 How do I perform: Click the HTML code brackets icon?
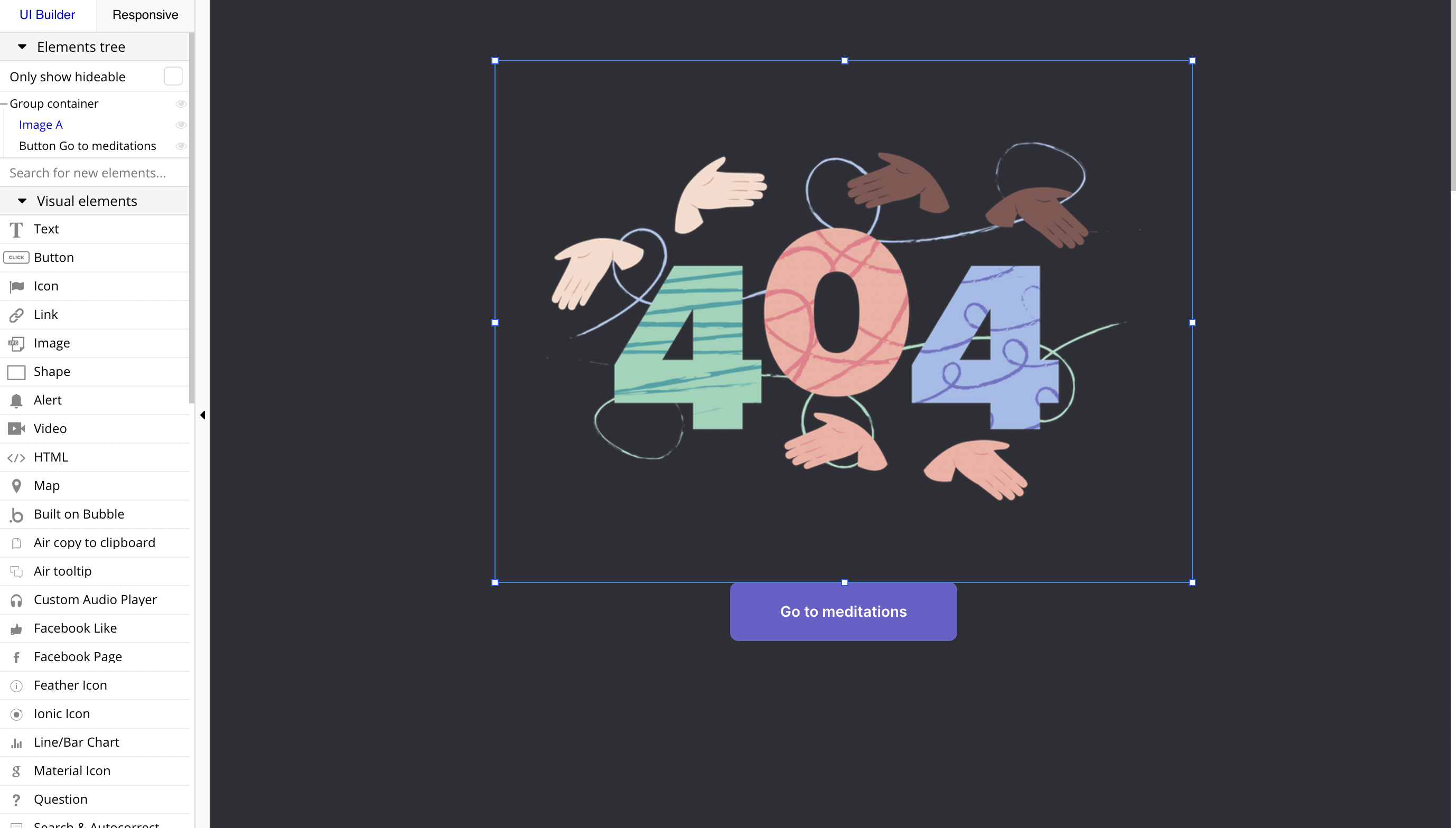tap(16, 457)
